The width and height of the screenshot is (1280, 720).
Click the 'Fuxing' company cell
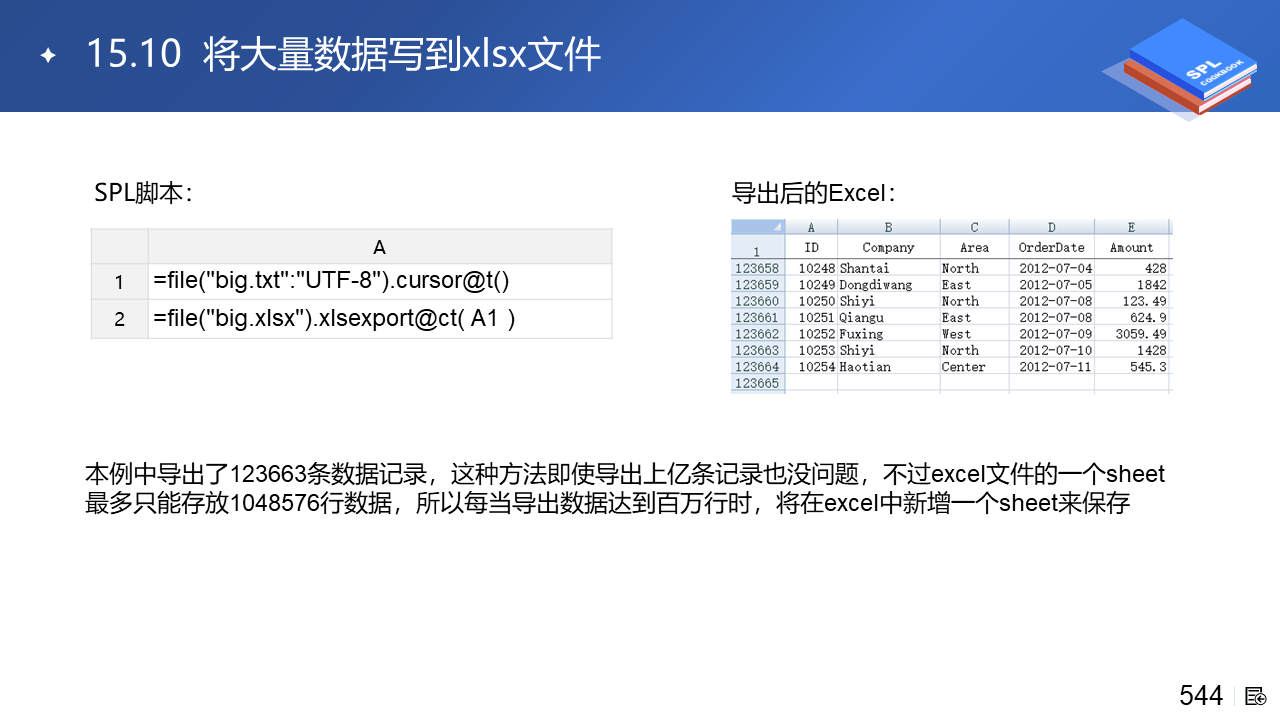pyautogui.click(x=889, y=334)
